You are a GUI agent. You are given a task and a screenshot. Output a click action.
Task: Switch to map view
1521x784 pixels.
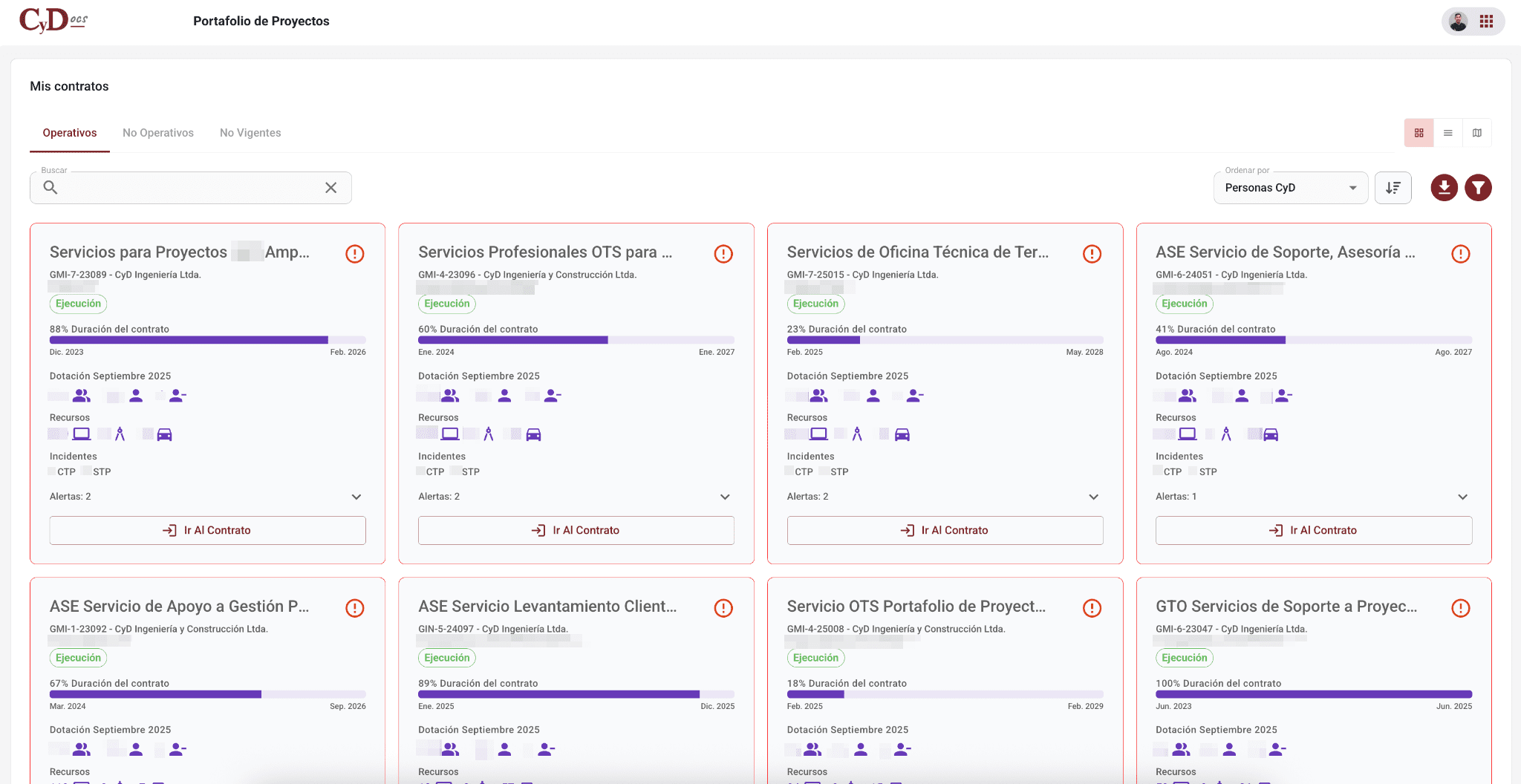point(1476,133)
